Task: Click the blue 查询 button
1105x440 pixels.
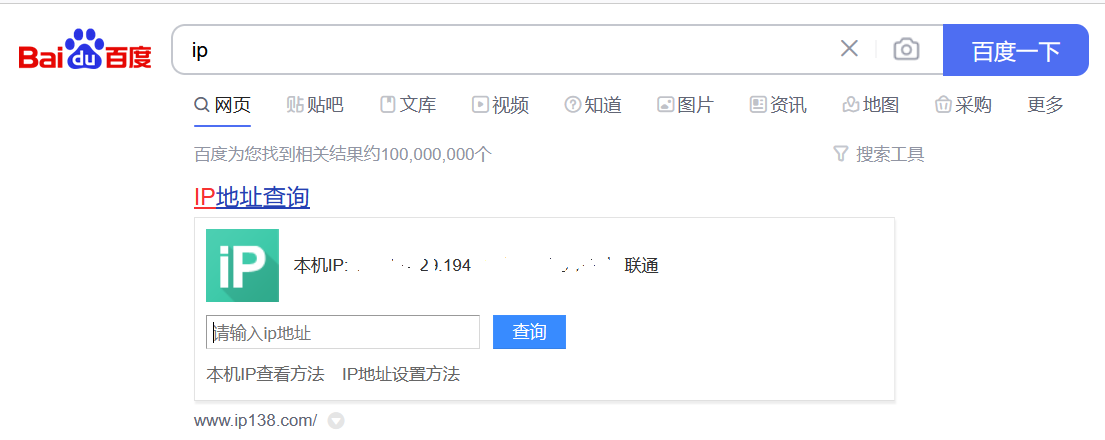Action: pos(529,332)
